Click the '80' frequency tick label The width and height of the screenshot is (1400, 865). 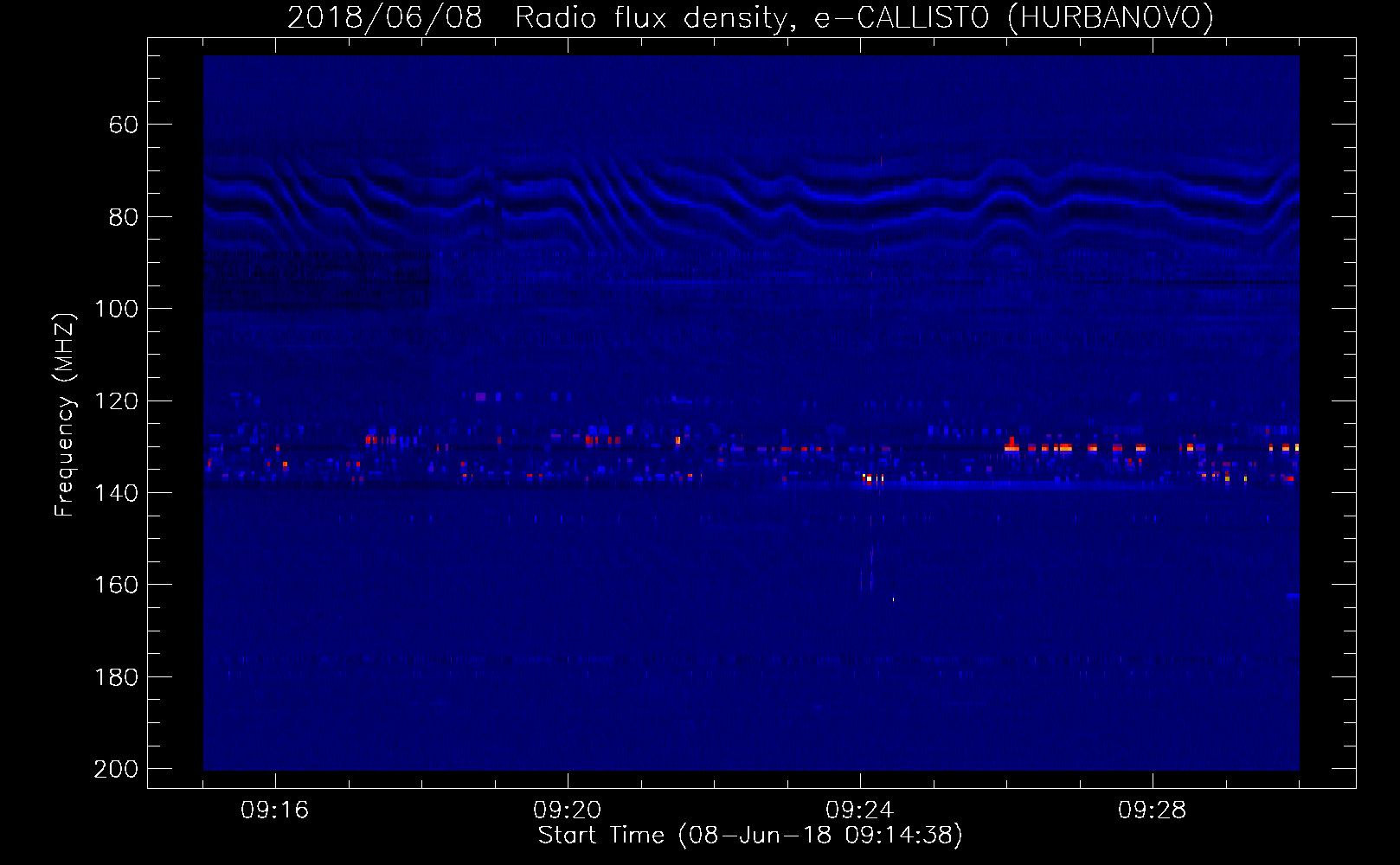pyautogui.click(x=123, y=217)
